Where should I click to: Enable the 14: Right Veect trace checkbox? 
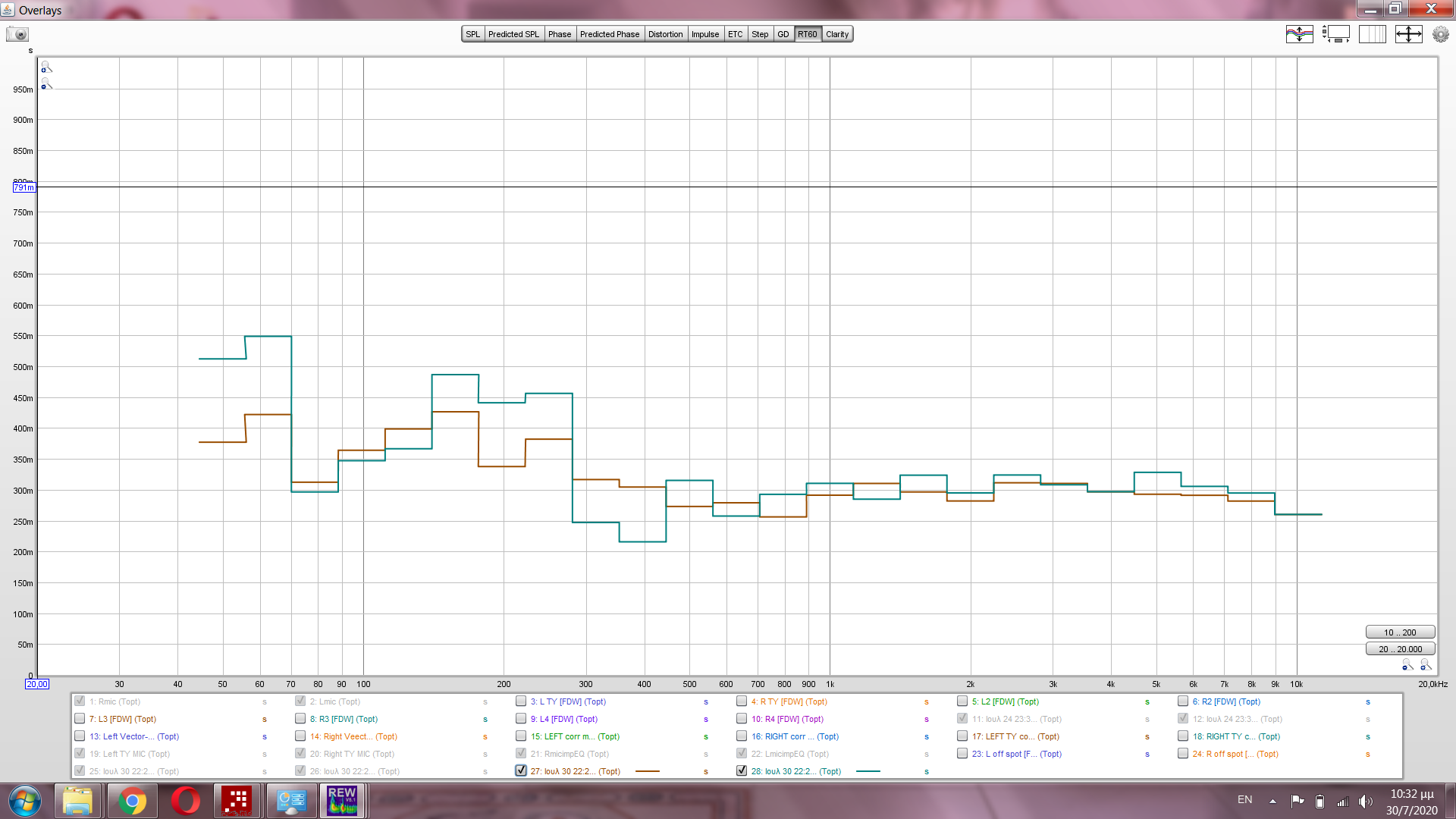300,736
